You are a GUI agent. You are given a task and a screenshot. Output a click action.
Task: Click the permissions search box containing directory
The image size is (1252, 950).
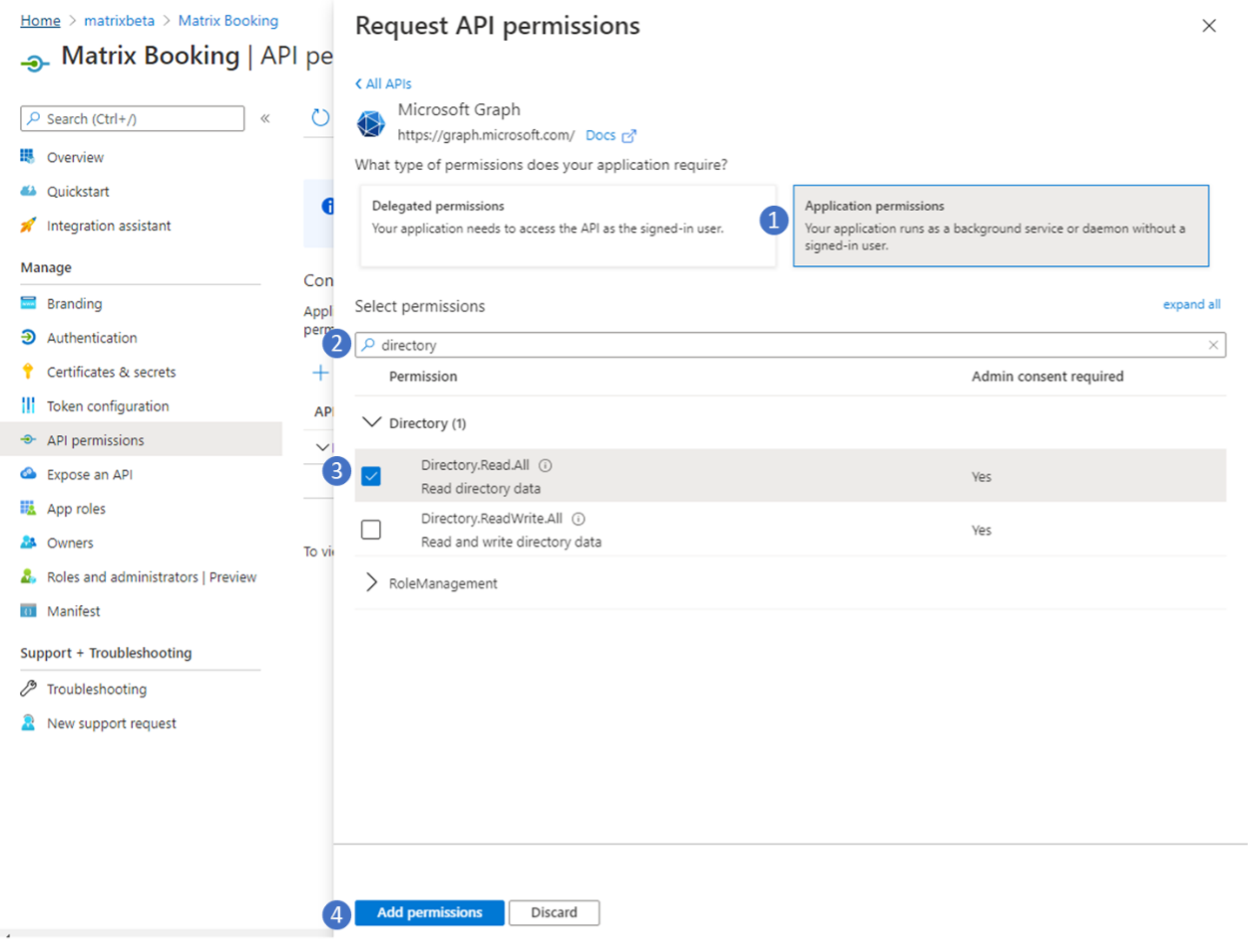coord(790,345)
